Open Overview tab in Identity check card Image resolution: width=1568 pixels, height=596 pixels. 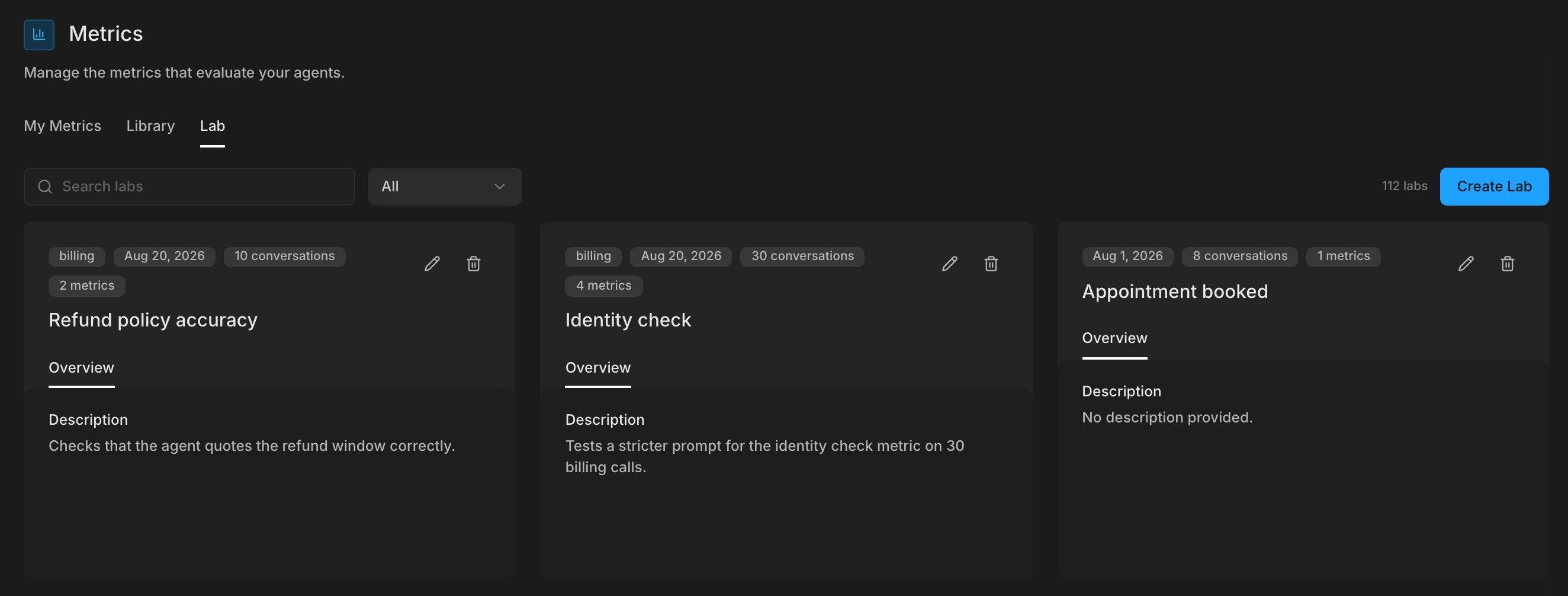(597, 368)
